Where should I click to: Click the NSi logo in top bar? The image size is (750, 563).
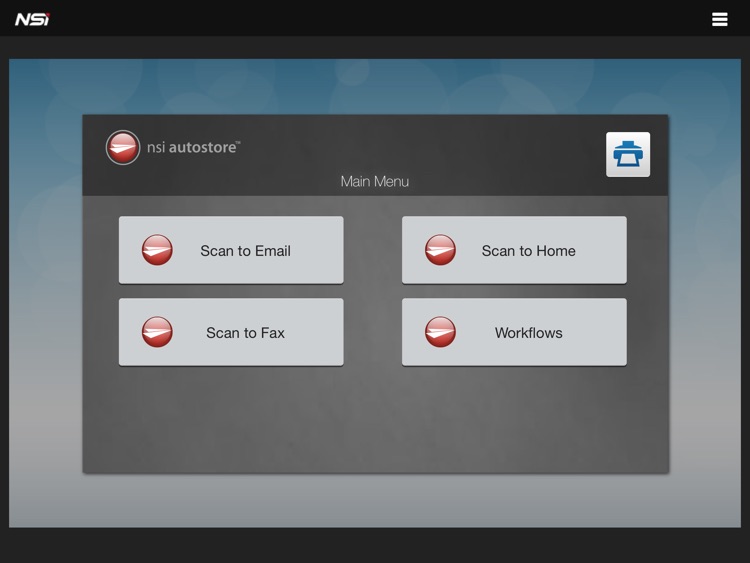tap(32, 19)
